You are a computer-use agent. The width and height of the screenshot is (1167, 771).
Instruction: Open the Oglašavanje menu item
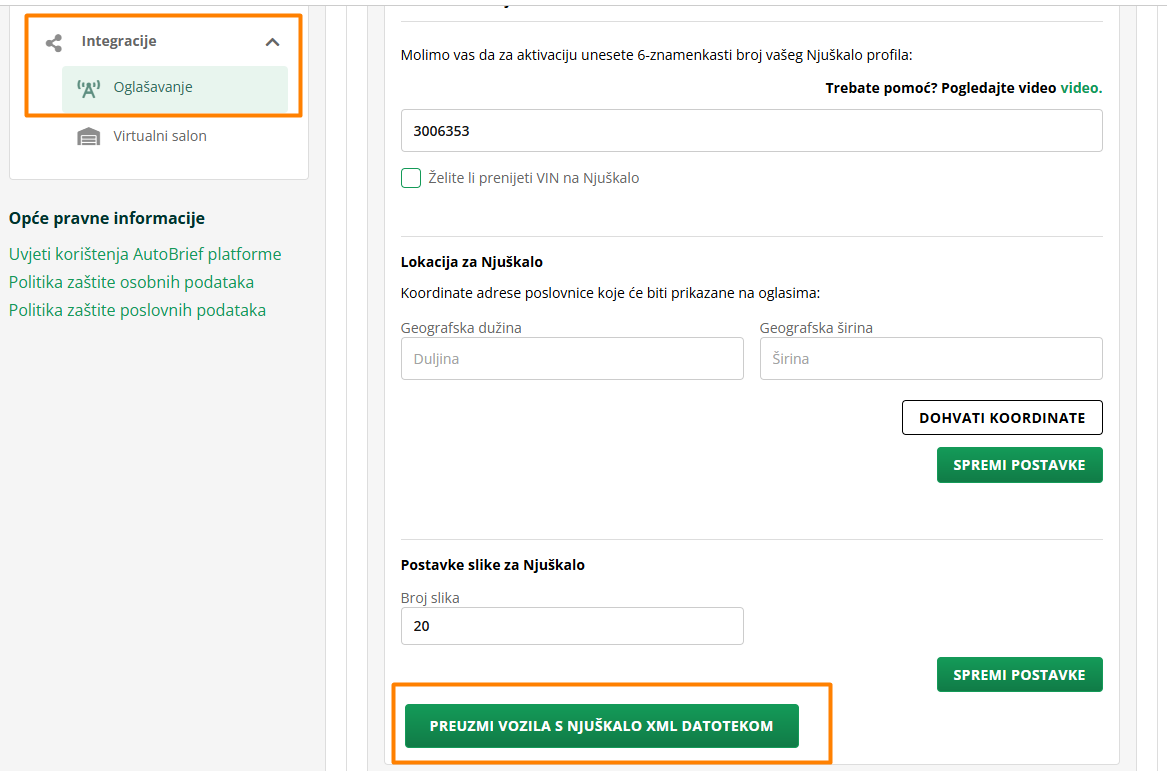coord(153,87)
